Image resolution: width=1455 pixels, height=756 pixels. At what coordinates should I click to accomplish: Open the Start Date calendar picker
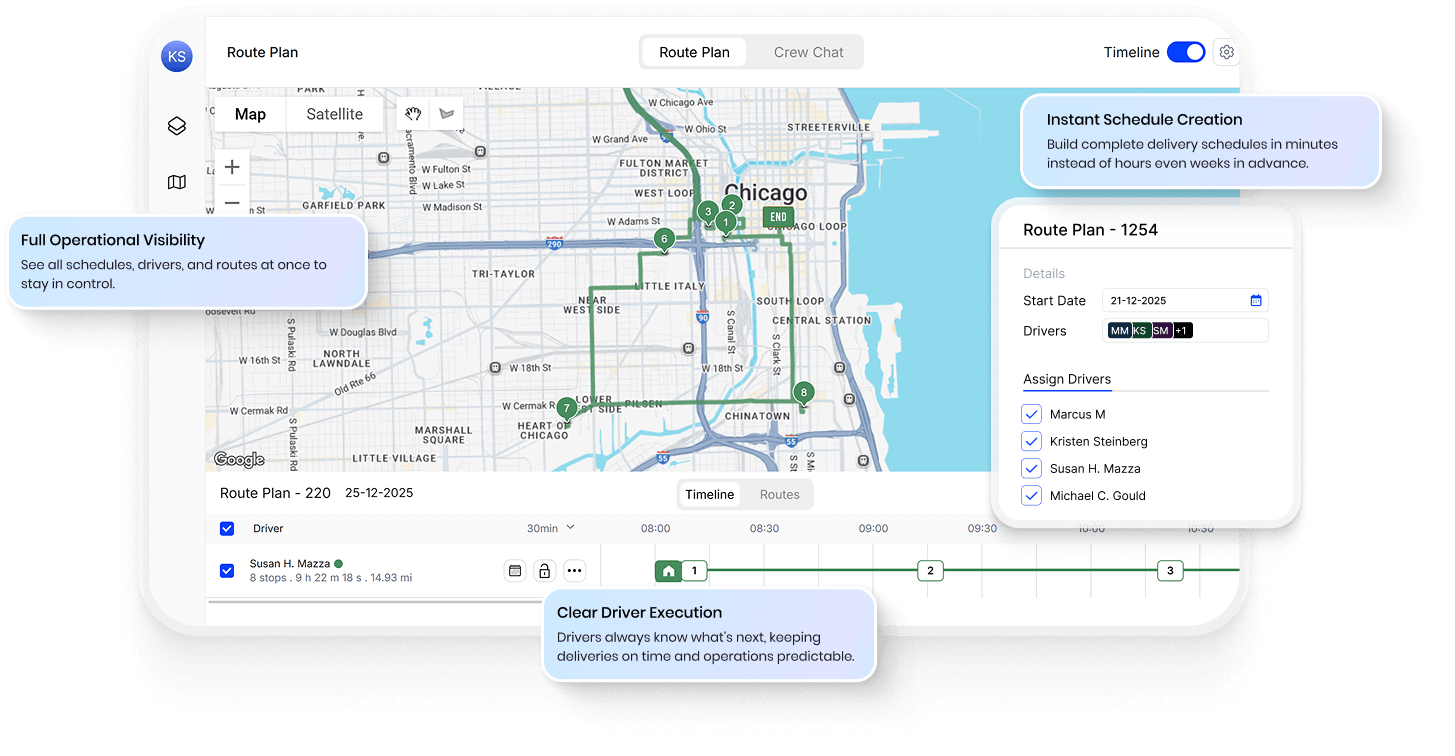coord(1256,300)
